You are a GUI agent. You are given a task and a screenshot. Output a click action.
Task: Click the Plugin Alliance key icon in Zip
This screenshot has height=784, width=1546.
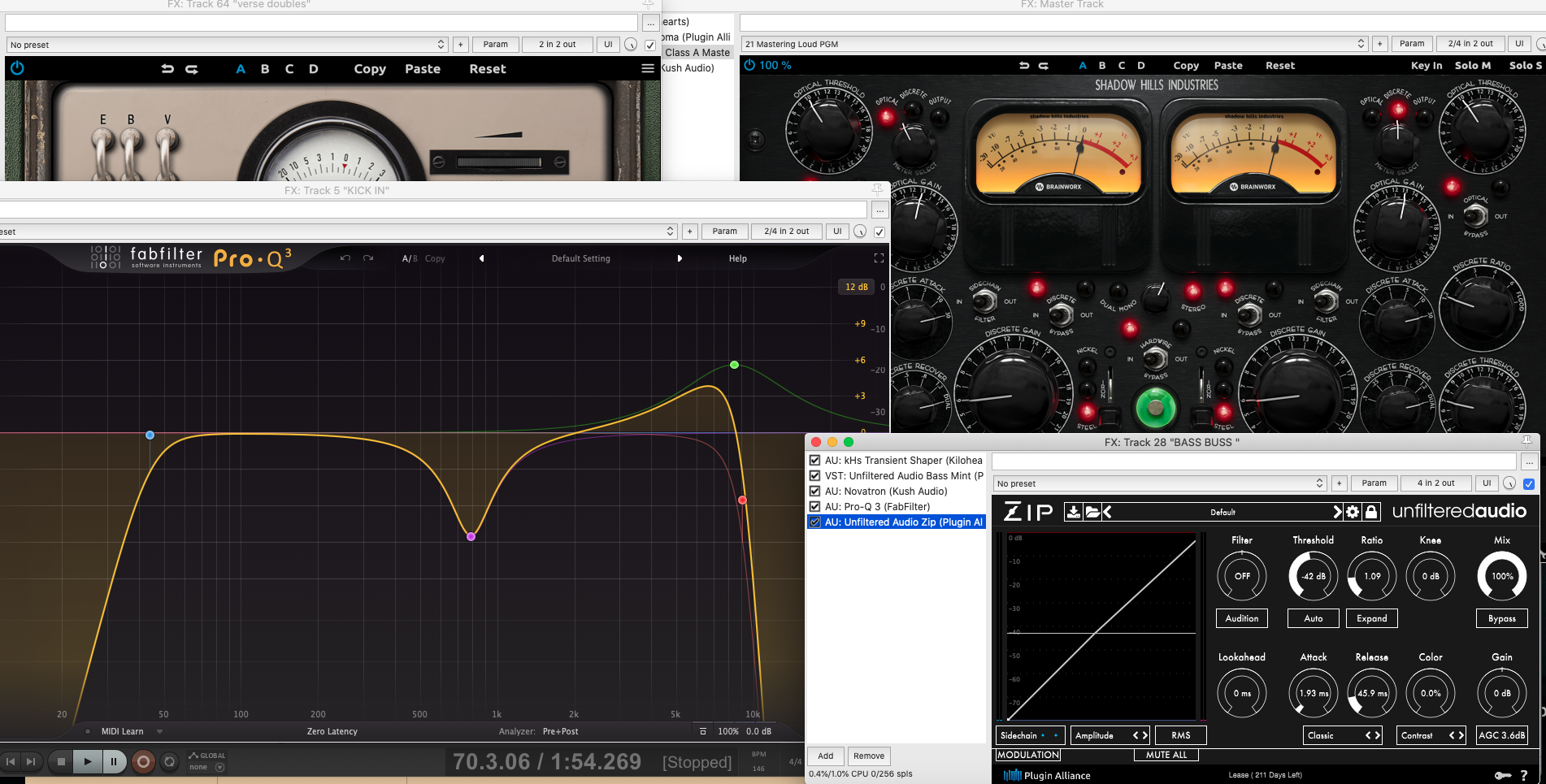click(x=1503, y=775)
